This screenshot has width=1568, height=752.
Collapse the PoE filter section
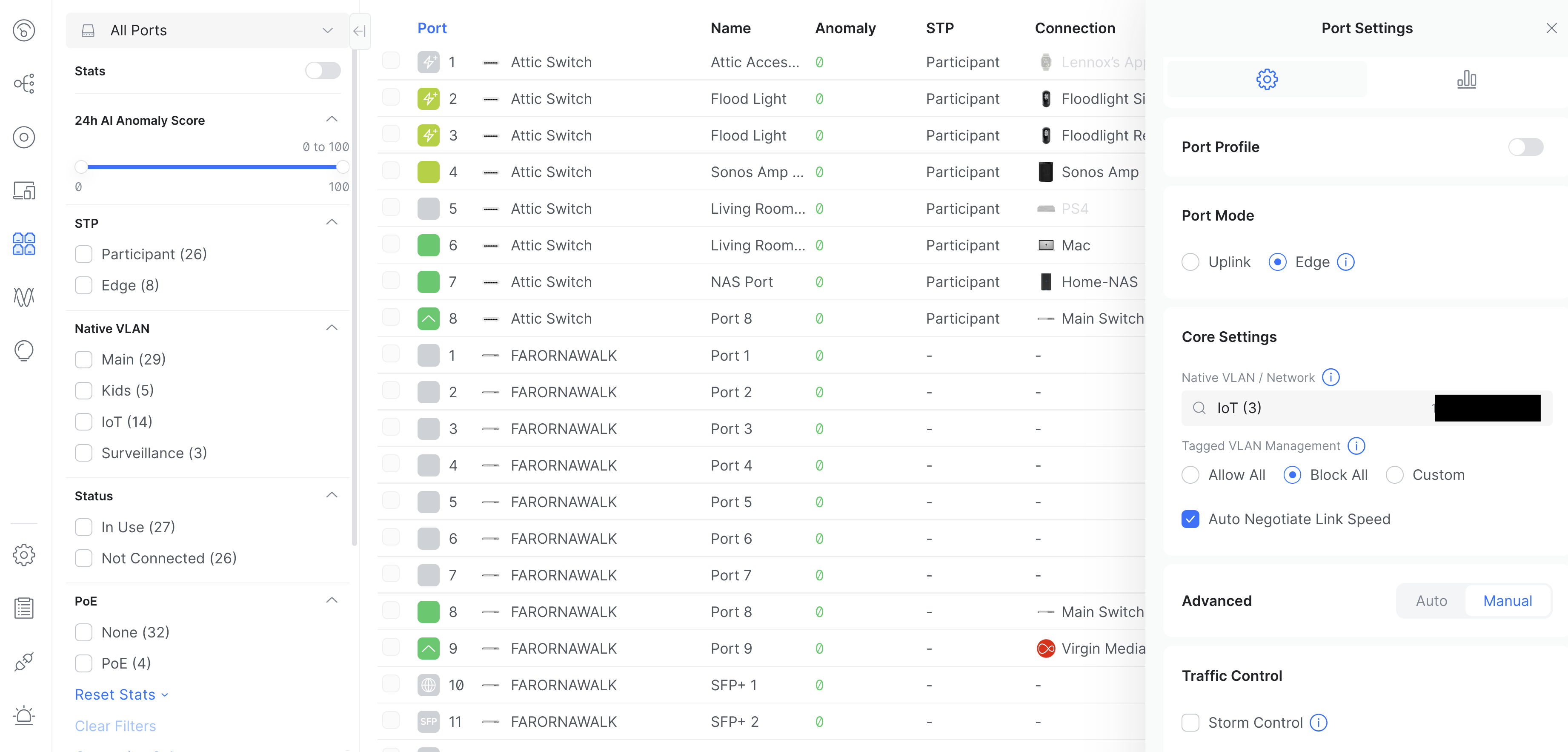(332, 600)
